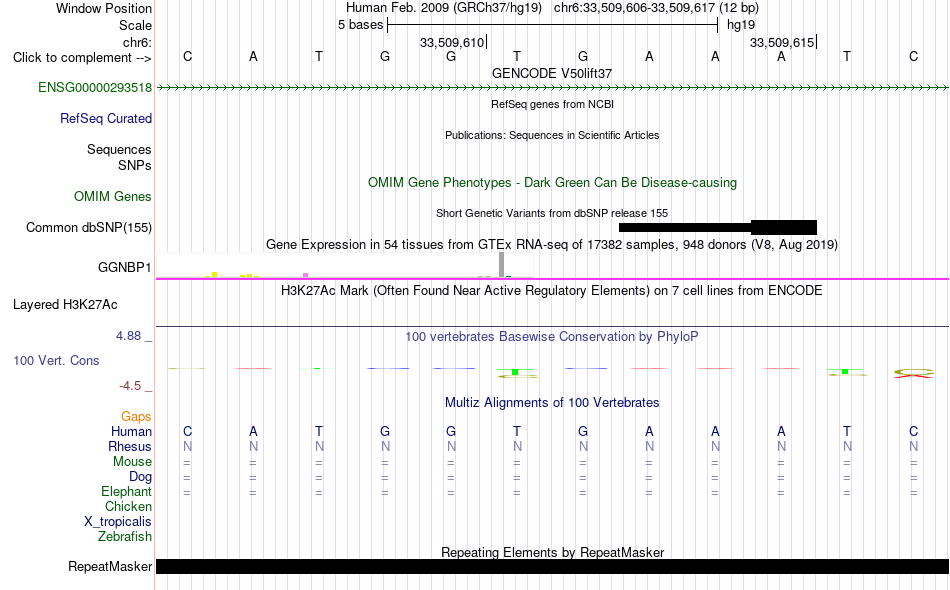Click the 4.88 PhyloP upper limit value
This screenshot has width=950, height=590.
coord(128,336)
